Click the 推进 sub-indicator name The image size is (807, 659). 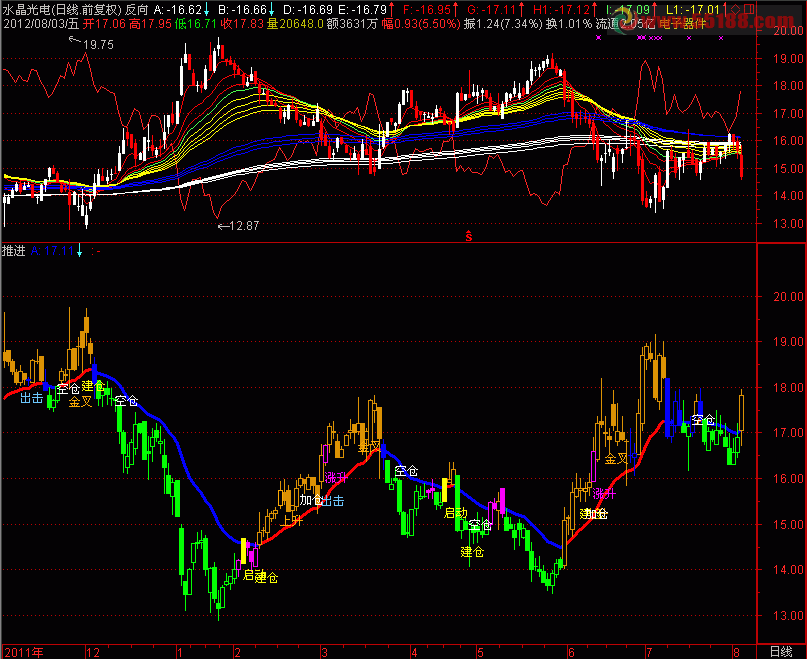click(x=14, y=251)
